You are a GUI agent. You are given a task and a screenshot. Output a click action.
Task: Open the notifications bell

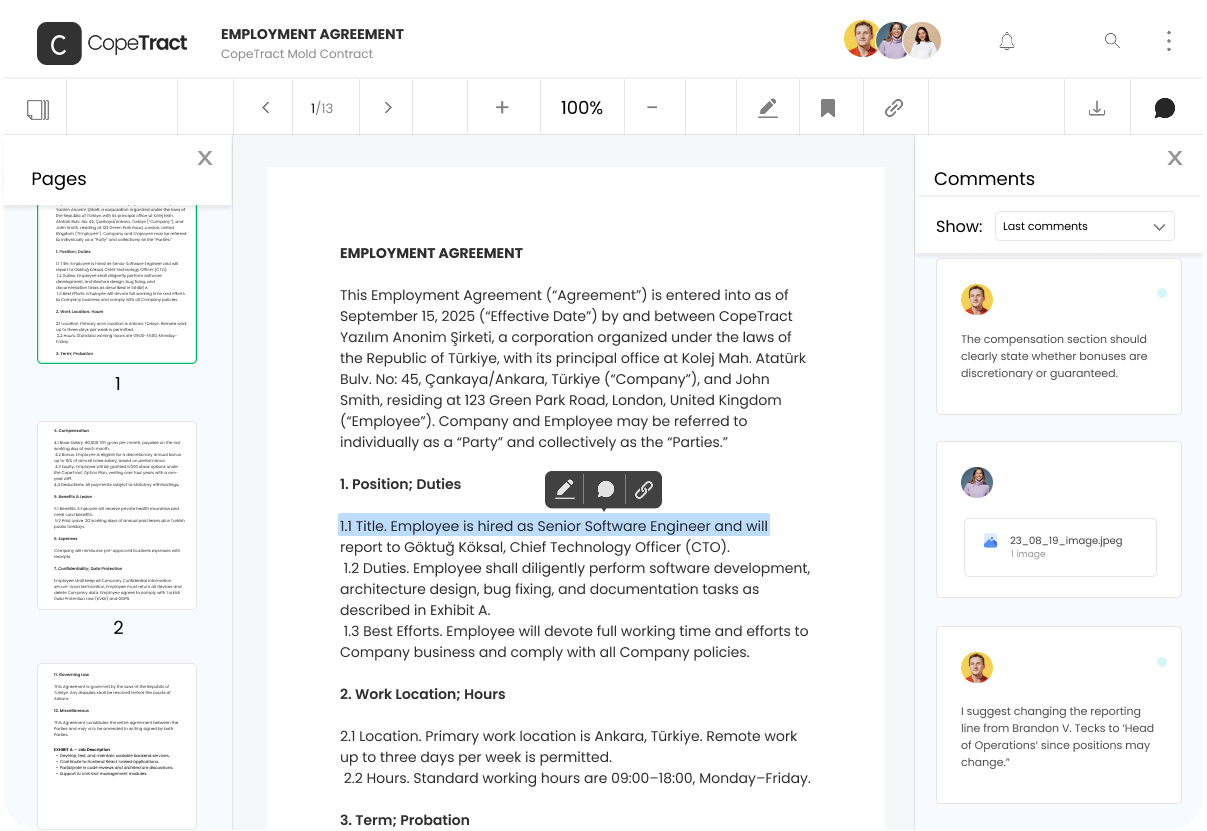pyautogui.click(x=1007, y=40)
